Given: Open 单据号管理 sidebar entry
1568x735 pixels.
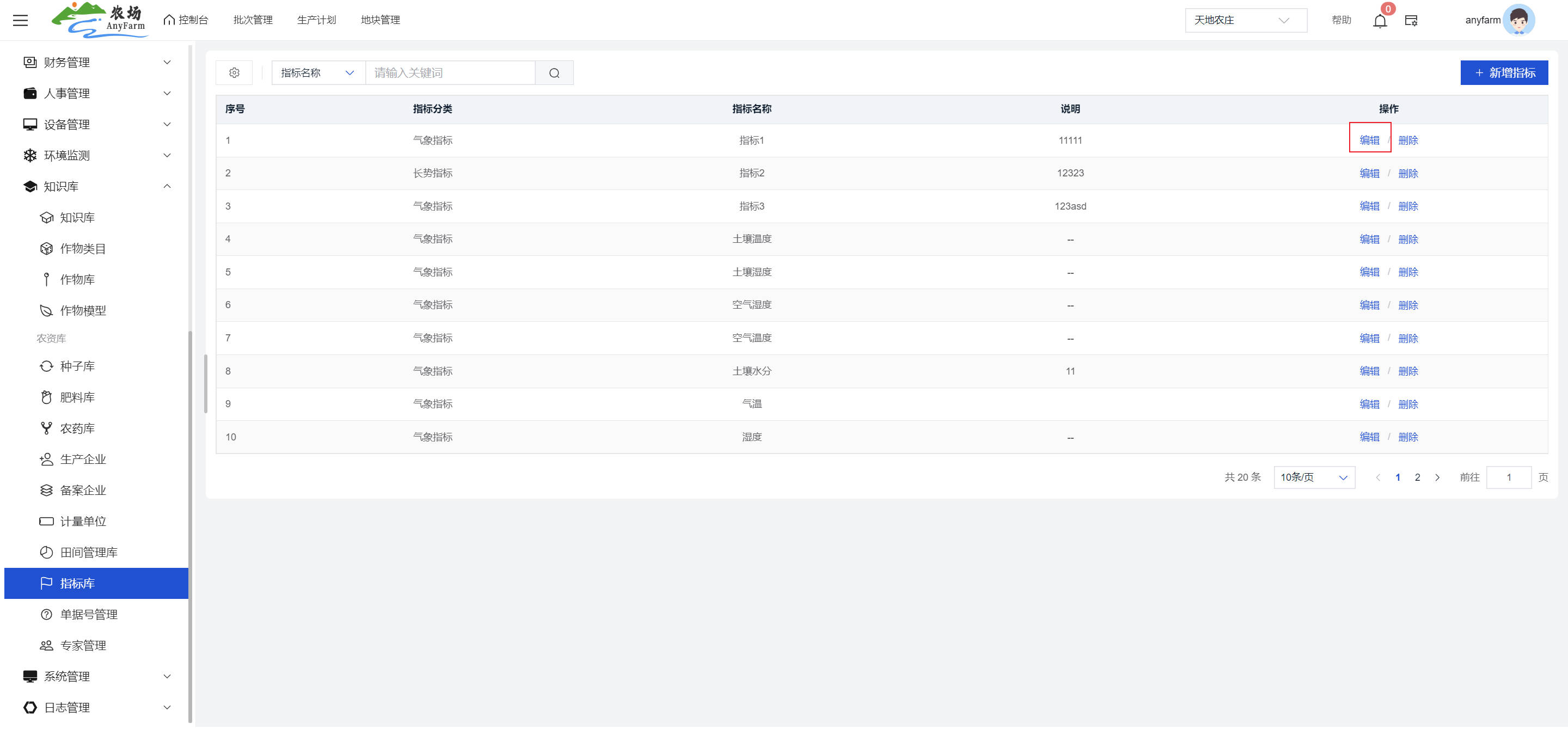Looking at the screenshot, I should pyautogui.click(x=88, y=615).
